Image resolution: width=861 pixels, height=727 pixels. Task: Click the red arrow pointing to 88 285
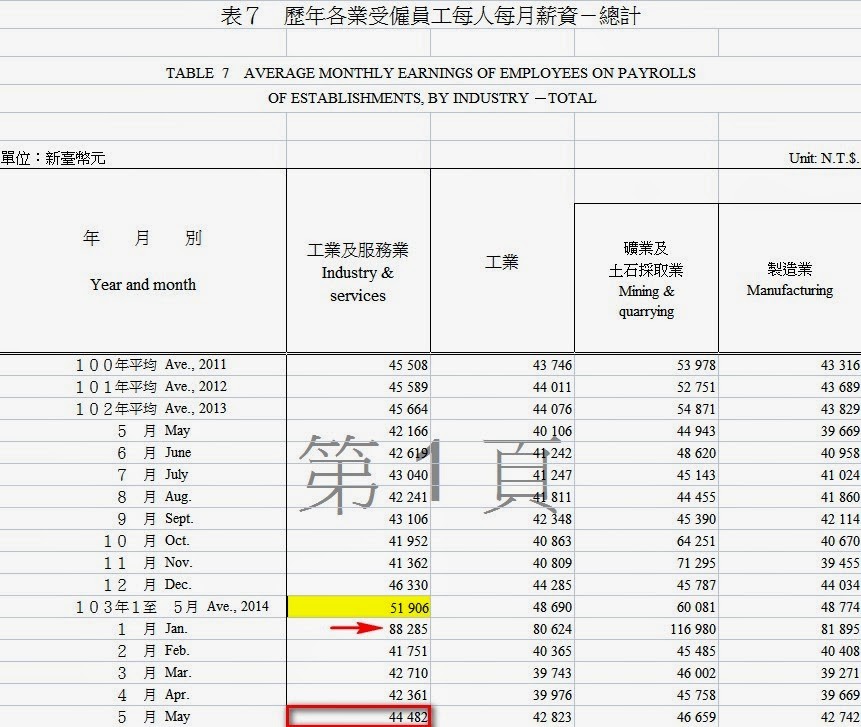[356, 628]
